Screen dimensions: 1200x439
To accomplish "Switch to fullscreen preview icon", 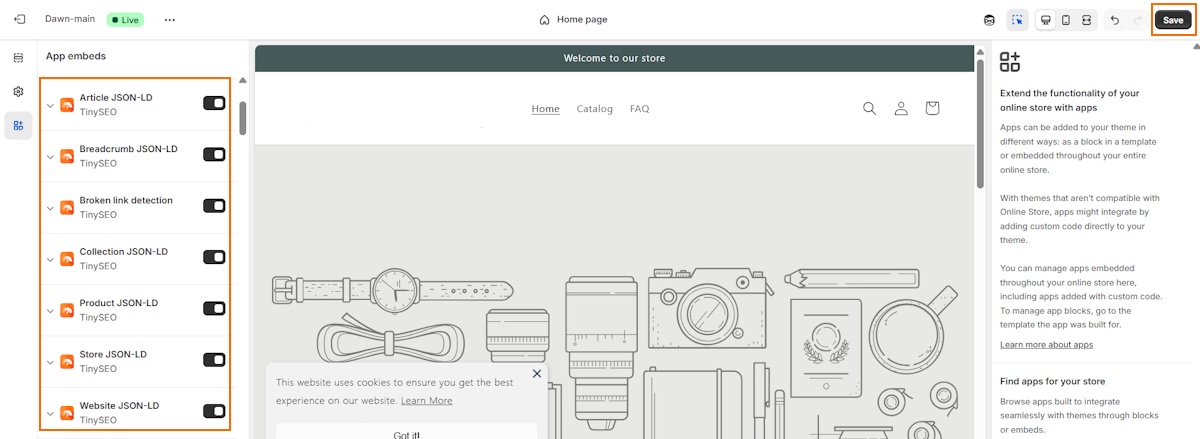I will point(1086,19).
